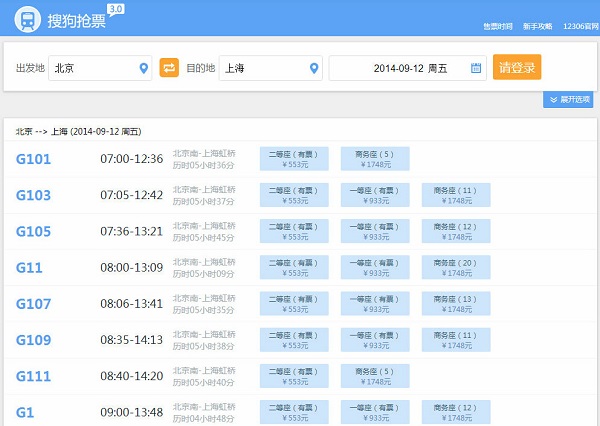Select G103 一等座 ticket for ¥933
The image size is (600, 426).
pyautogui.click(x=375, y=195)
